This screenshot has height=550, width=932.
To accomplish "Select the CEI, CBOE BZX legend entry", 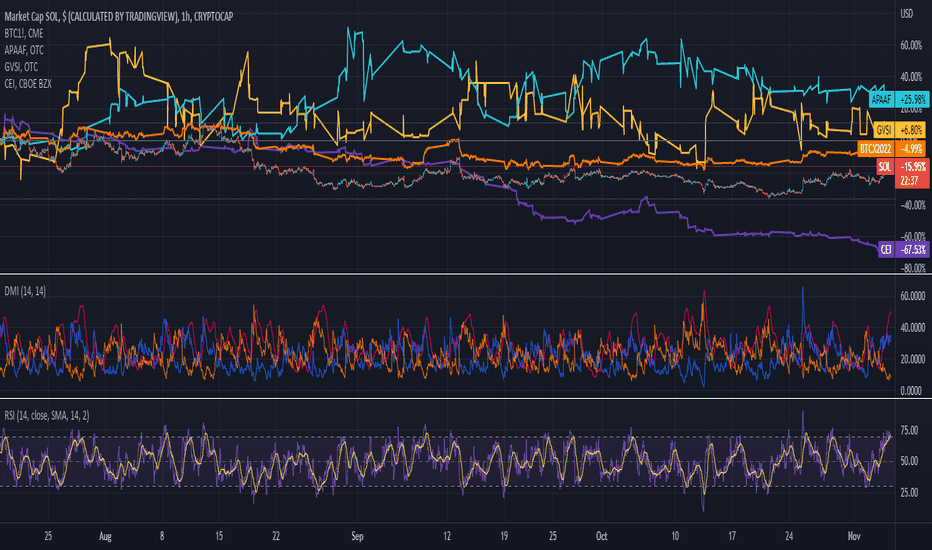I will (x=28, y=84).
